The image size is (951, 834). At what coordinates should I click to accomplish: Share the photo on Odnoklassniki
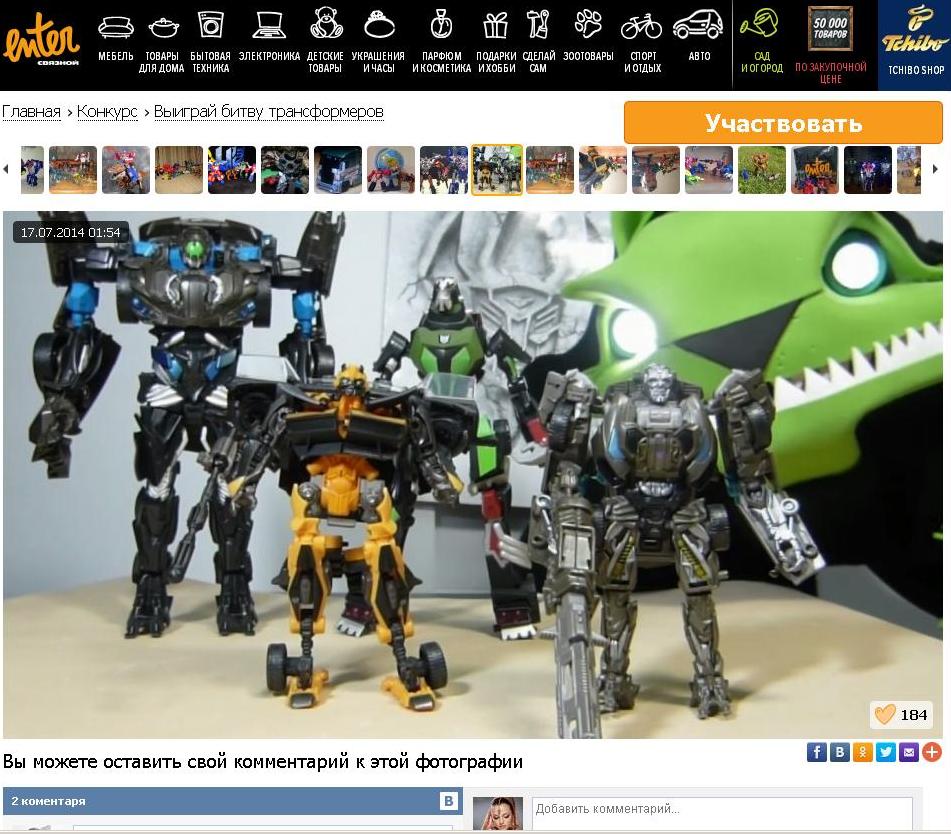[x=862, y=752]
